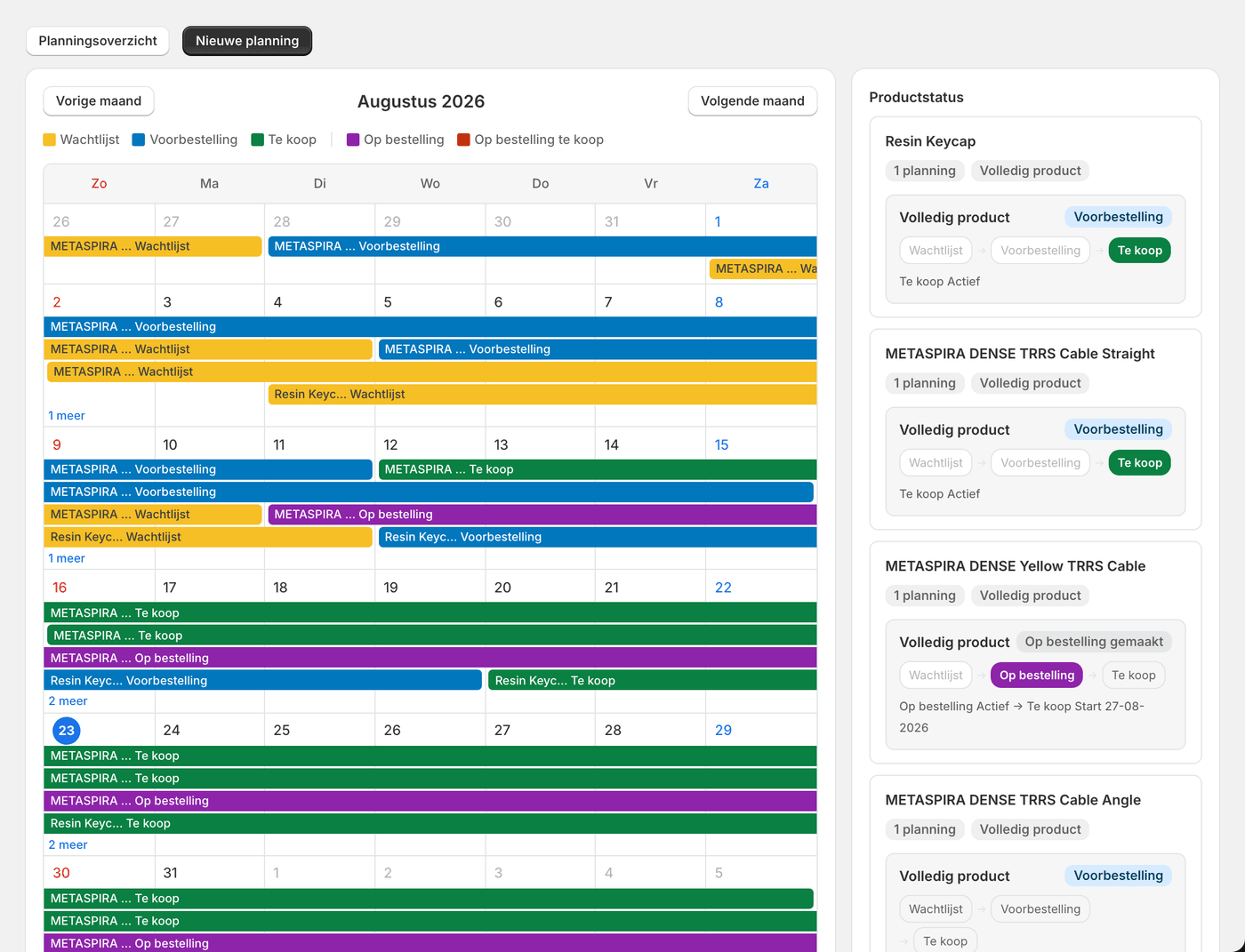Click the blue Voorbestelling legend swatch
Viewport: 1245px width, 952px height.
point(139,140)
